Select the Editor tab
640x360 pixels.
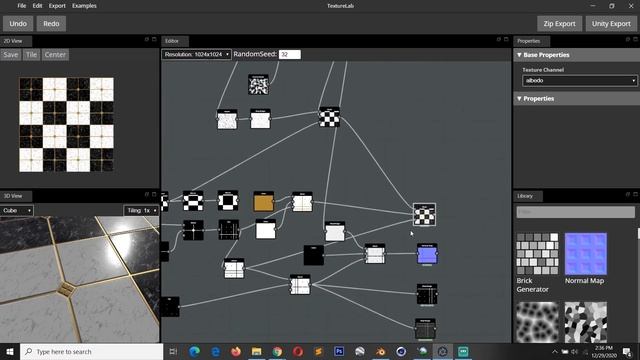pos(175,41)
